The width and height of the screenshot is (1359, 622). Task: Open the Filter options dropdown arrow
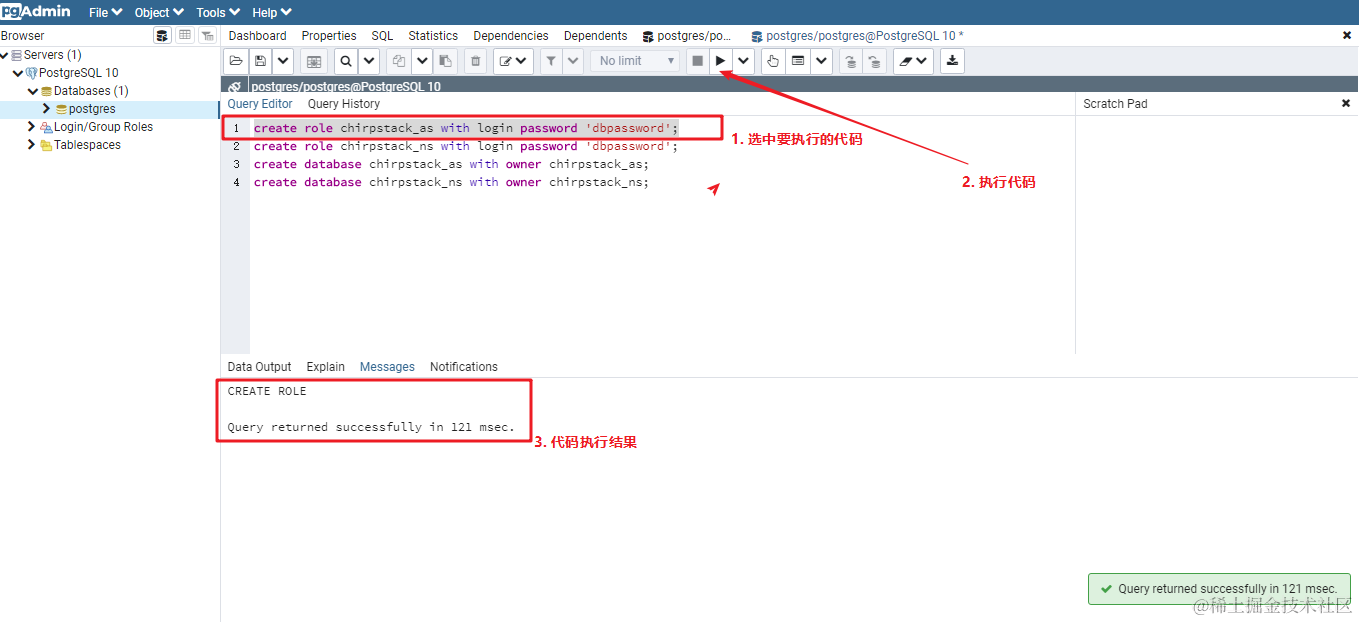tap(573, 61)
